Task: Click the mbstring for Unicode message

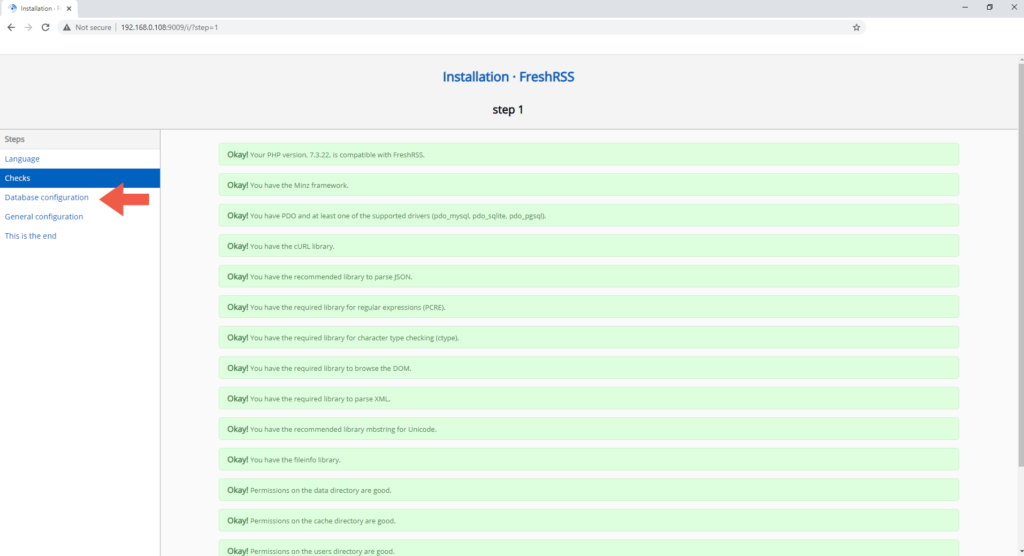Action: pos(588,429)
